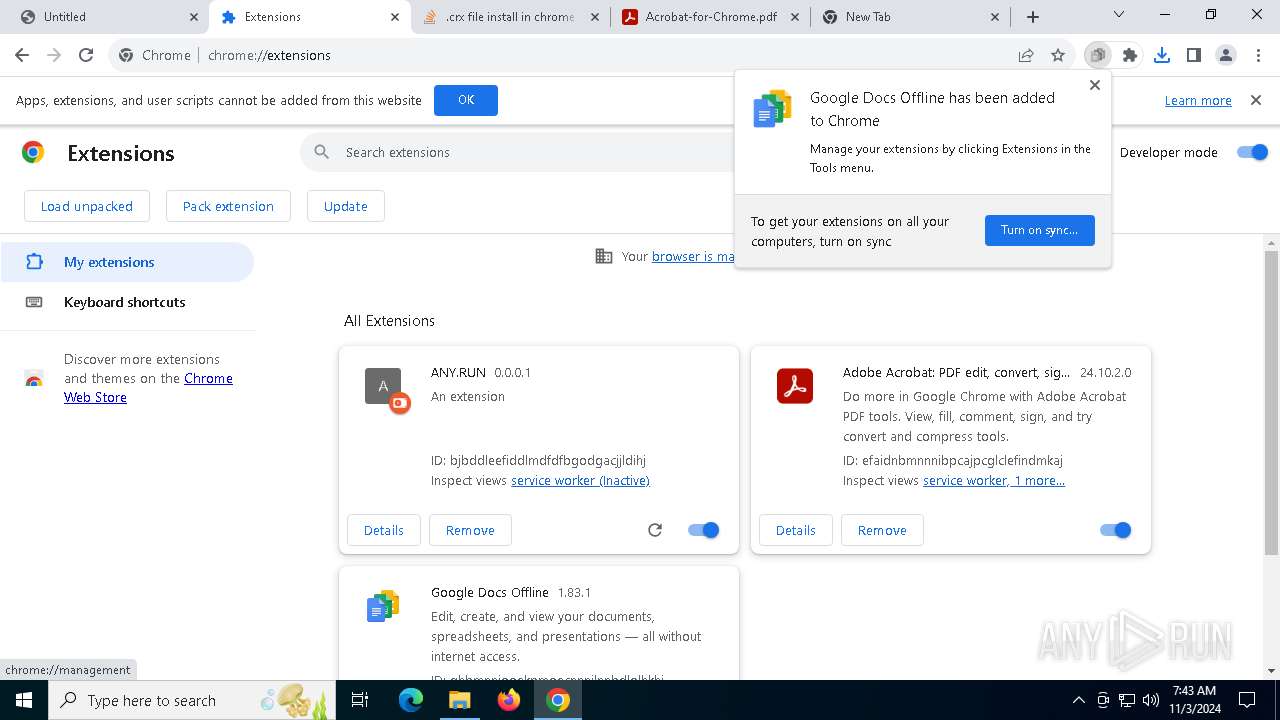The height and width of the screenshot is (720, 1280).
Task: Disable Developer mode toggle
Action: (x=1252, y=152)
